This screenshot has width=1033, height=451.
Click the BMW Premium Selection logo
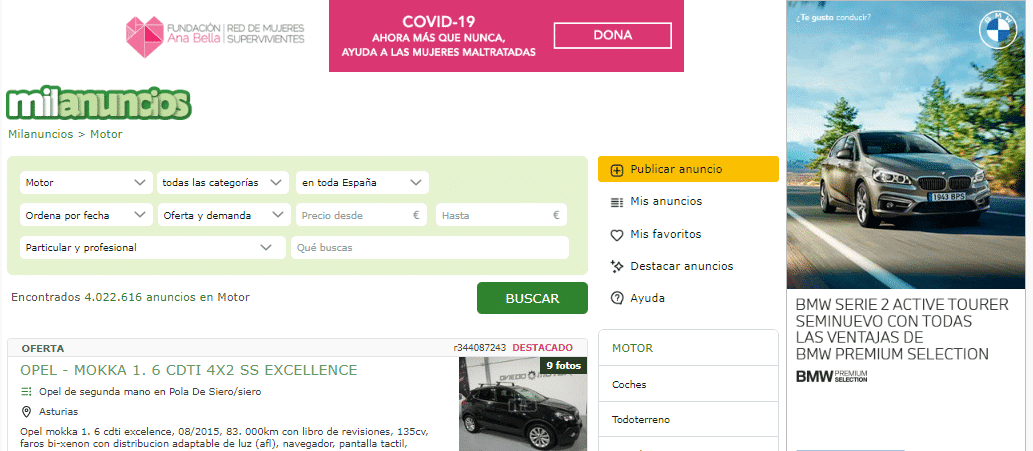point(831,377)
